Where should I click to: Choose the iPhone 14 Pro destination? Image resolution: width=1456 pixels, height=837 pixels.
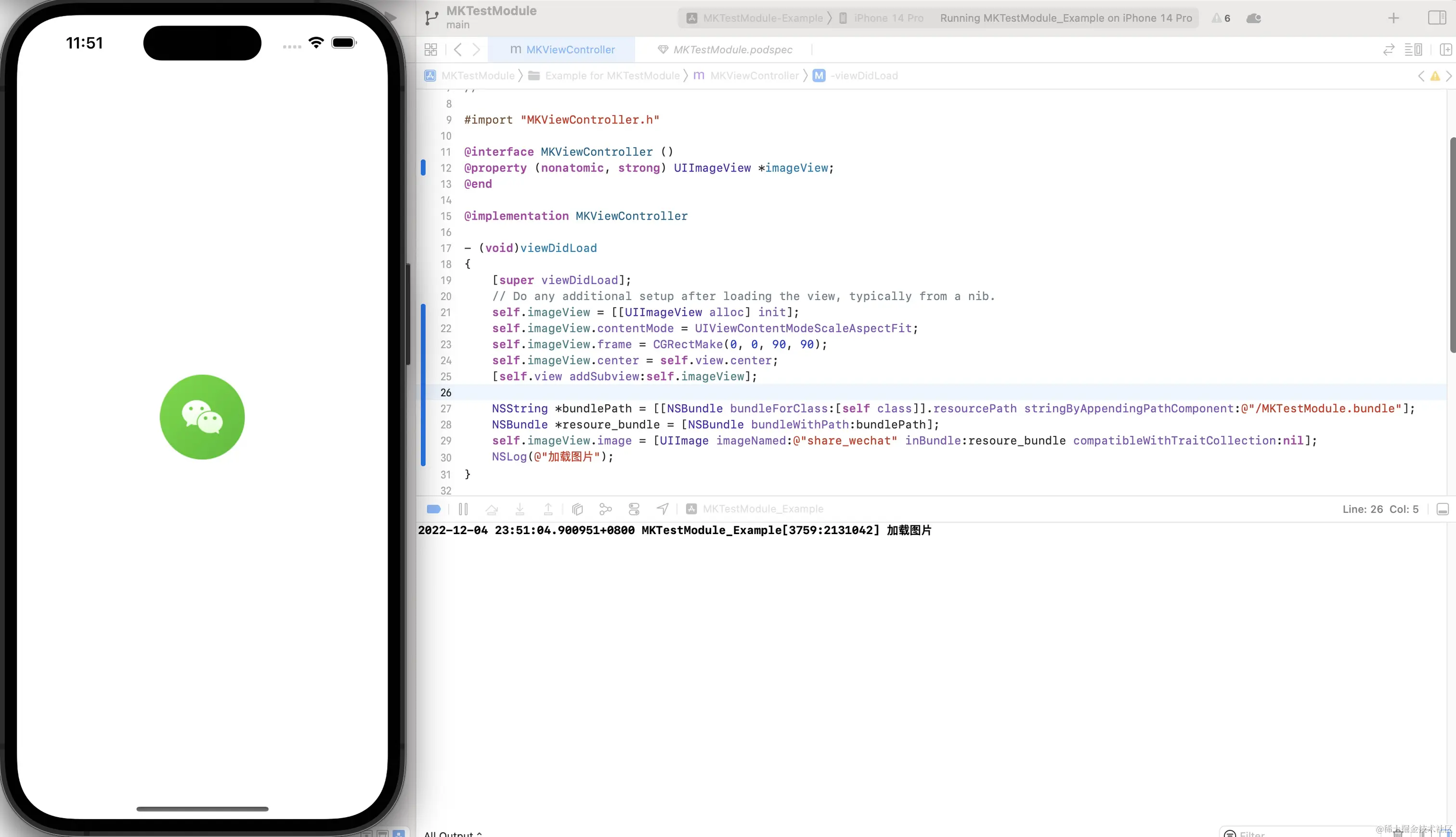[x=882, y=18]
